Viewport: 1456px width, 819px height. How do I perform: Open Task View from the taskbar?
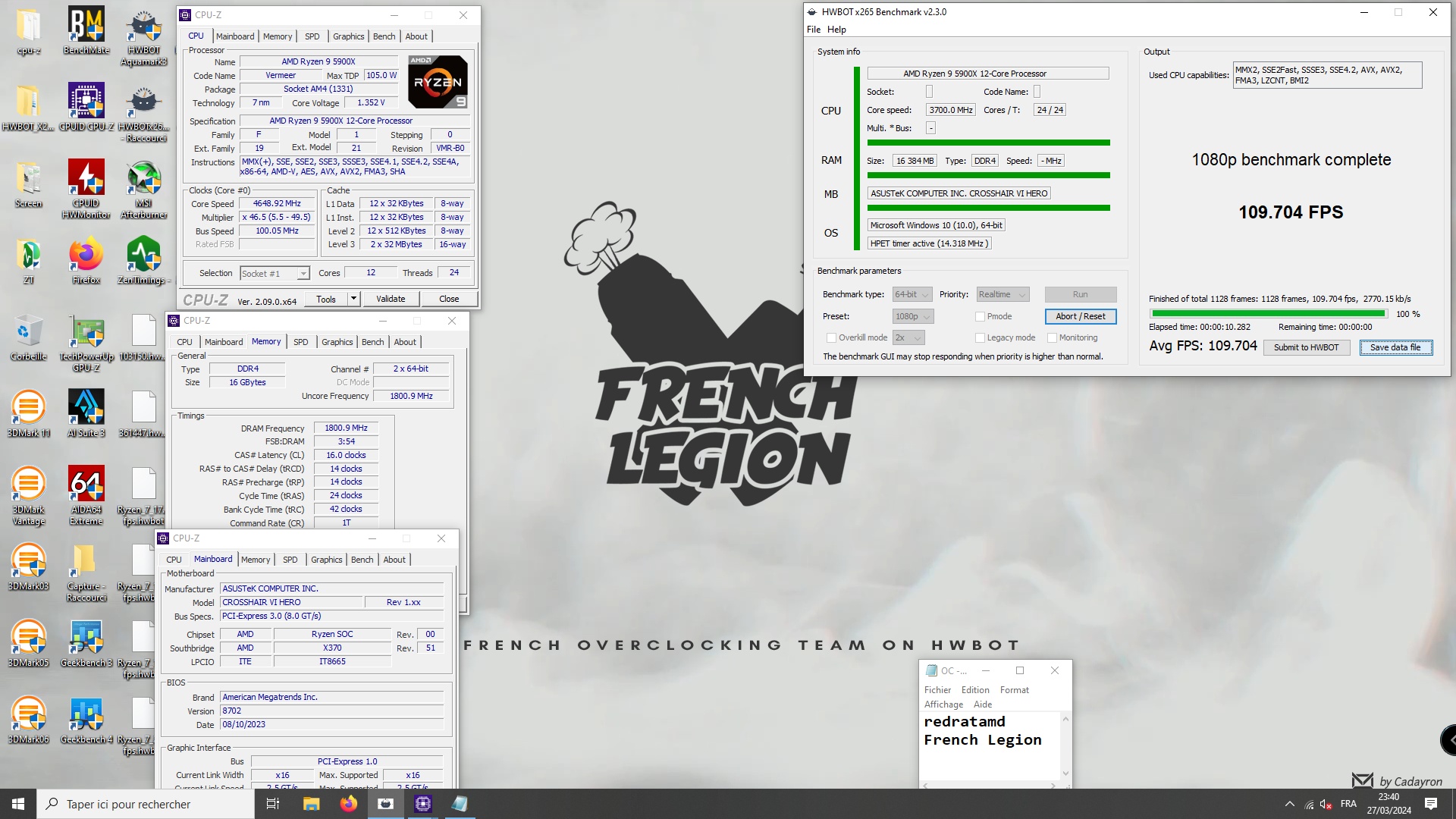(273, 804)
